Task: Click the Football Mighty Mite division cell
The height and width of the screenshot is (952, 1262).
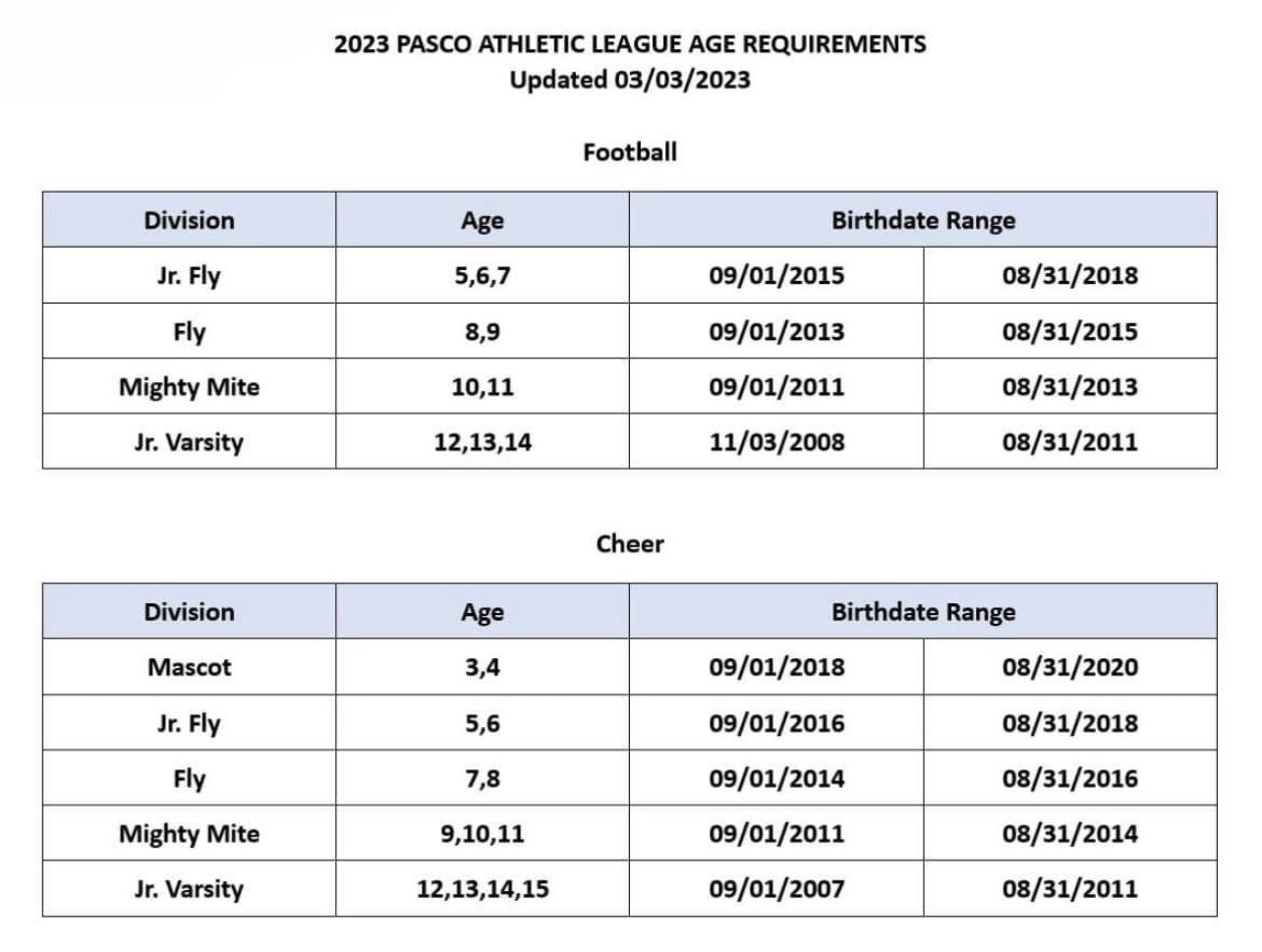Action: (x=189, y=386)
